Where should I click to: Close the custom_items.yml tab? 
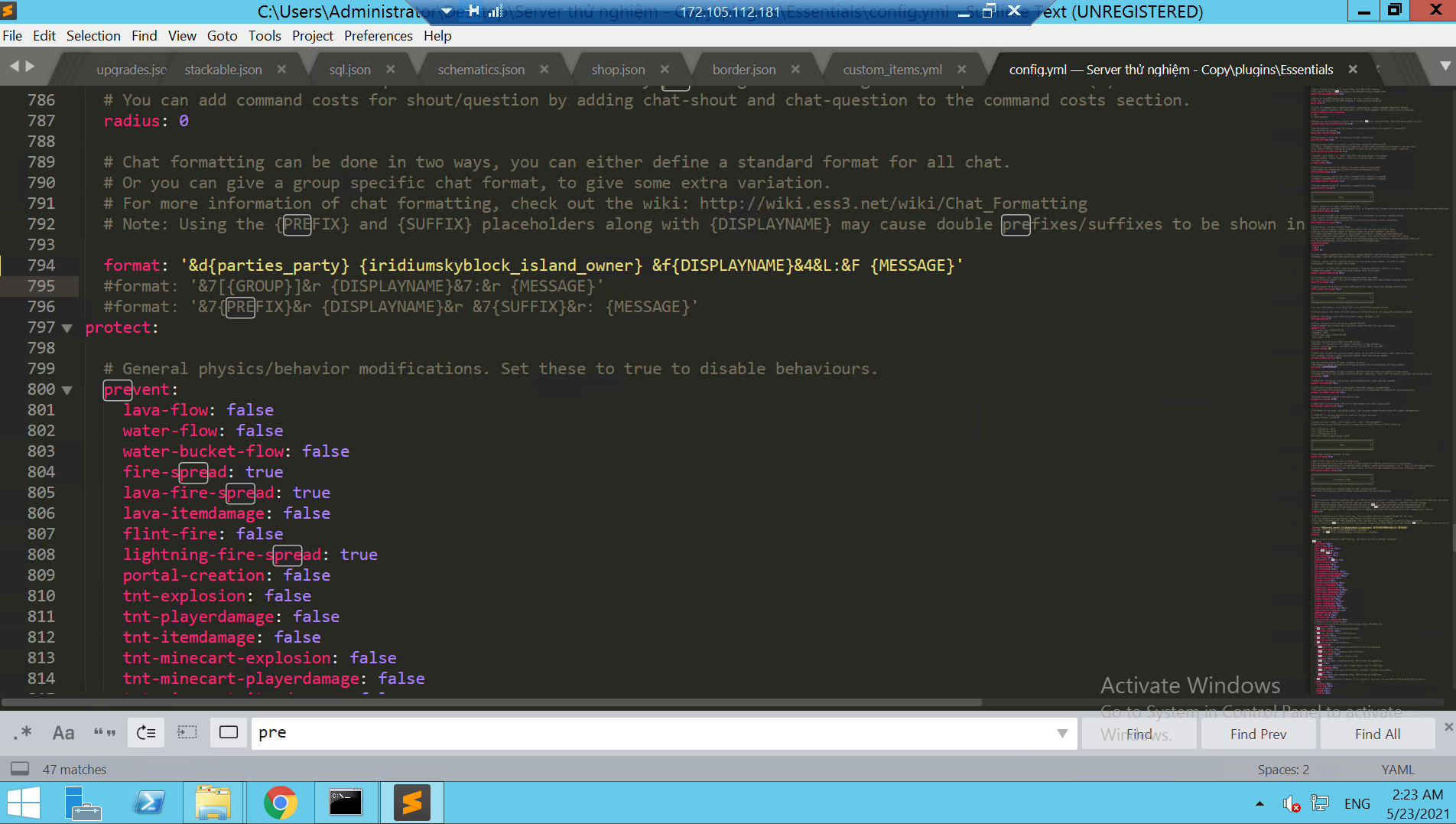961,69
